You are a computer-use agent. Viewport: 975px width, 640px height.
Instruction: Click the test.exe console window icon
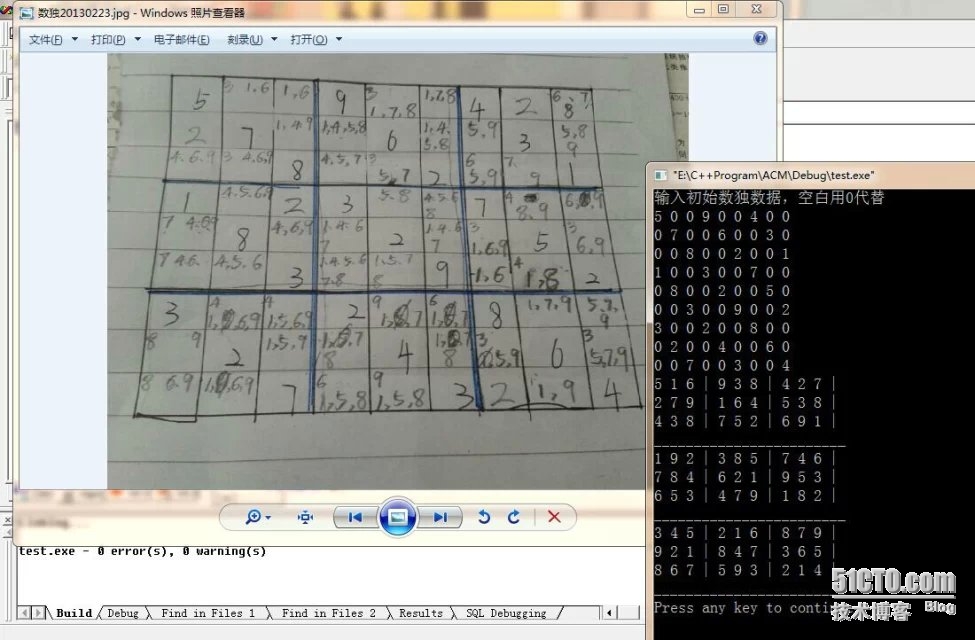coord(660,176)
